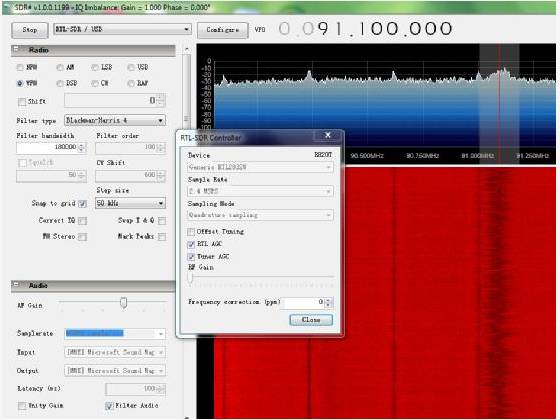560x420 pixels.
Task: Click the Frequency correction ppm field
Action: click(302, 302)
